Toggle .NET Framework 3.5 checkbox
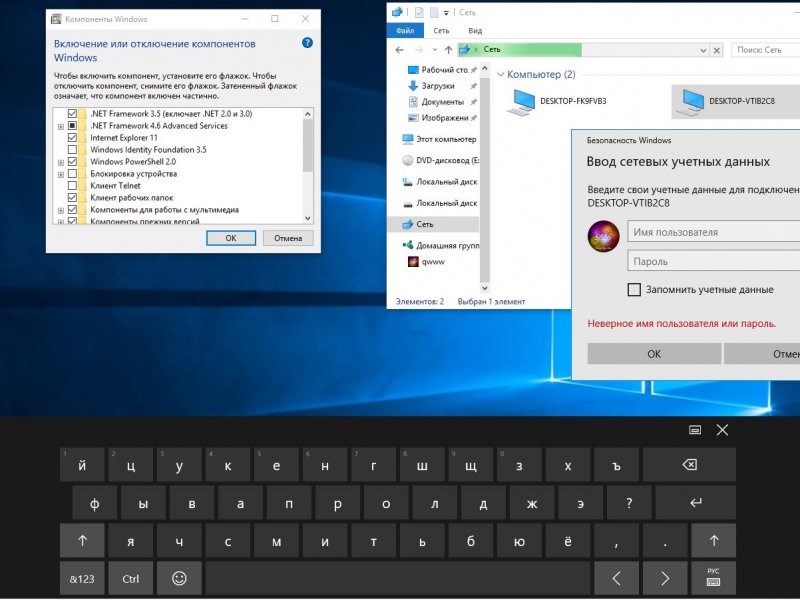Image resolution: width=800 pixels, height=600 pixels. [x=72, y=114]
